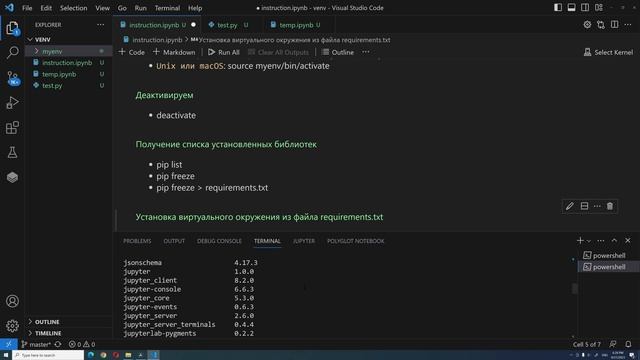Click the taskbar search box
The width and height of the screenshot is (640, 360).
point(48,355)
